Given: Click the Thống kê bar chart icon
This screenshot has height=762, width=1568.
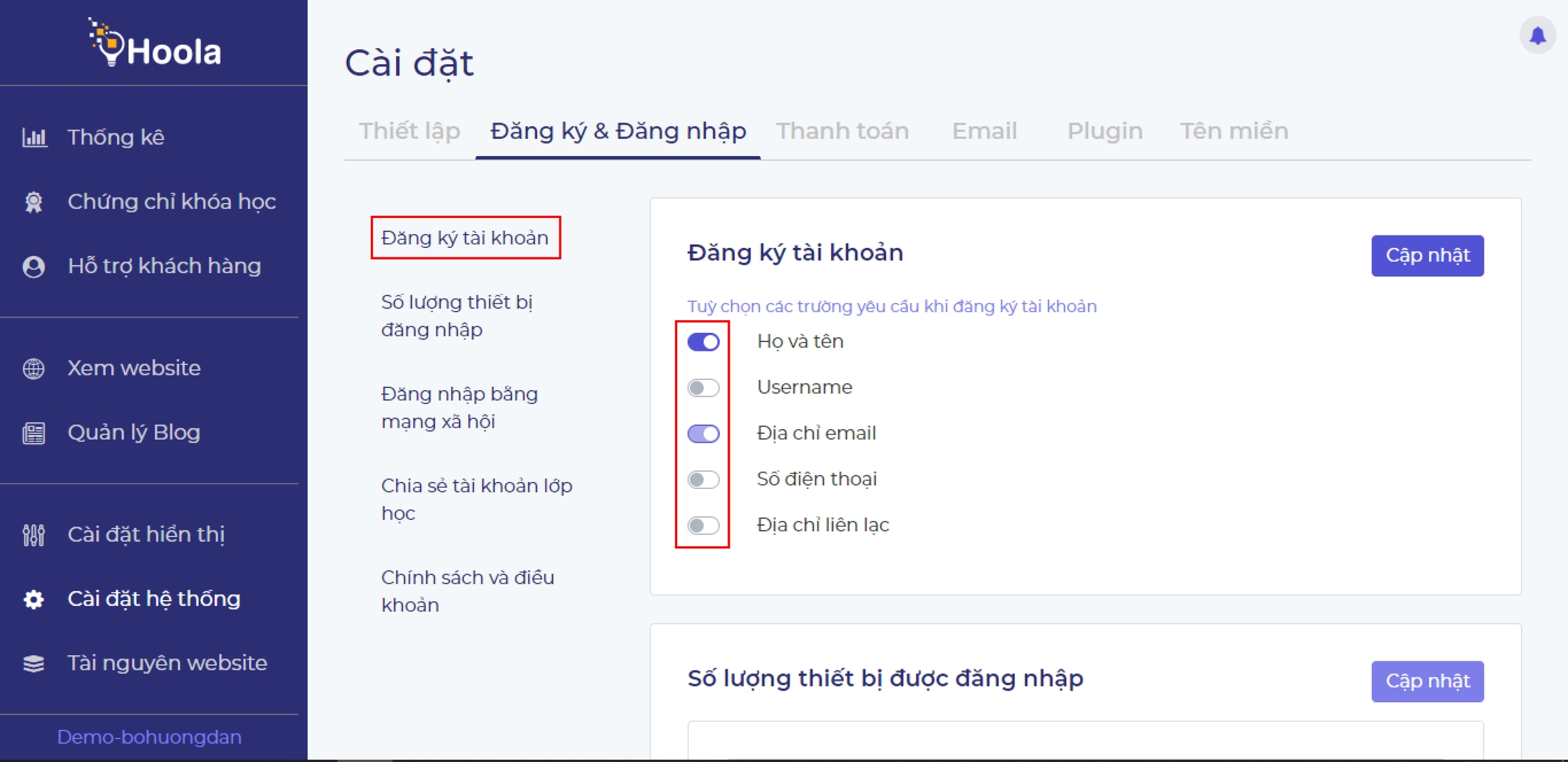Looking at the screenshot, I should [x=34, y=138].
